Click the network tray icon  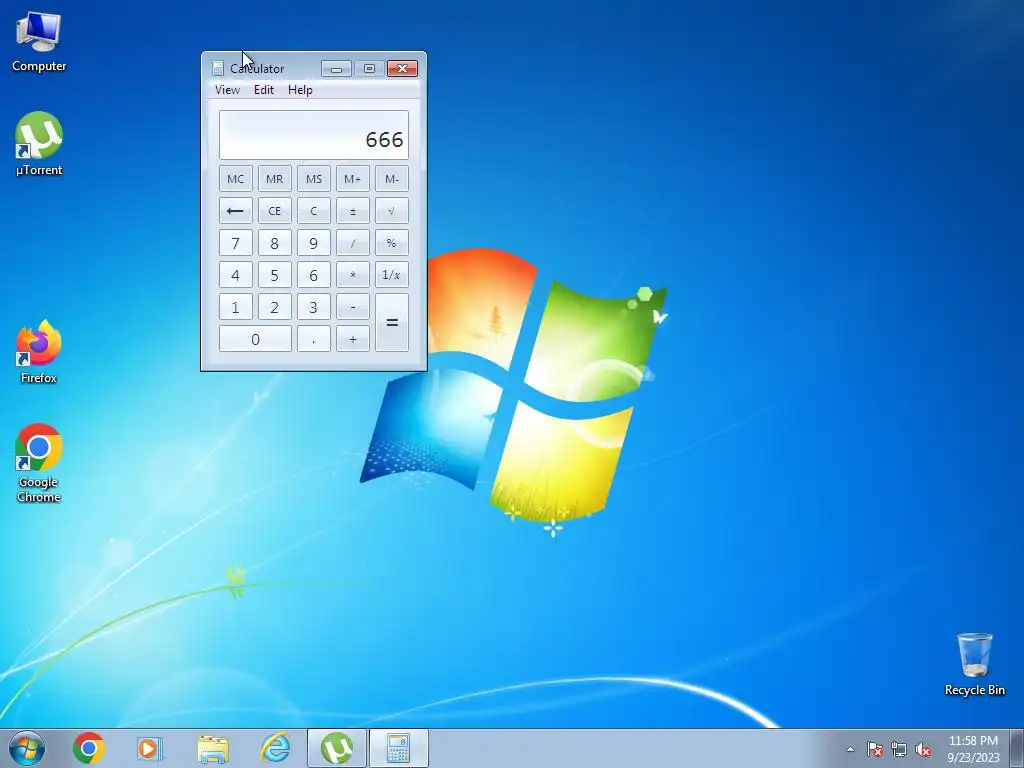click(x=899, y=749)
